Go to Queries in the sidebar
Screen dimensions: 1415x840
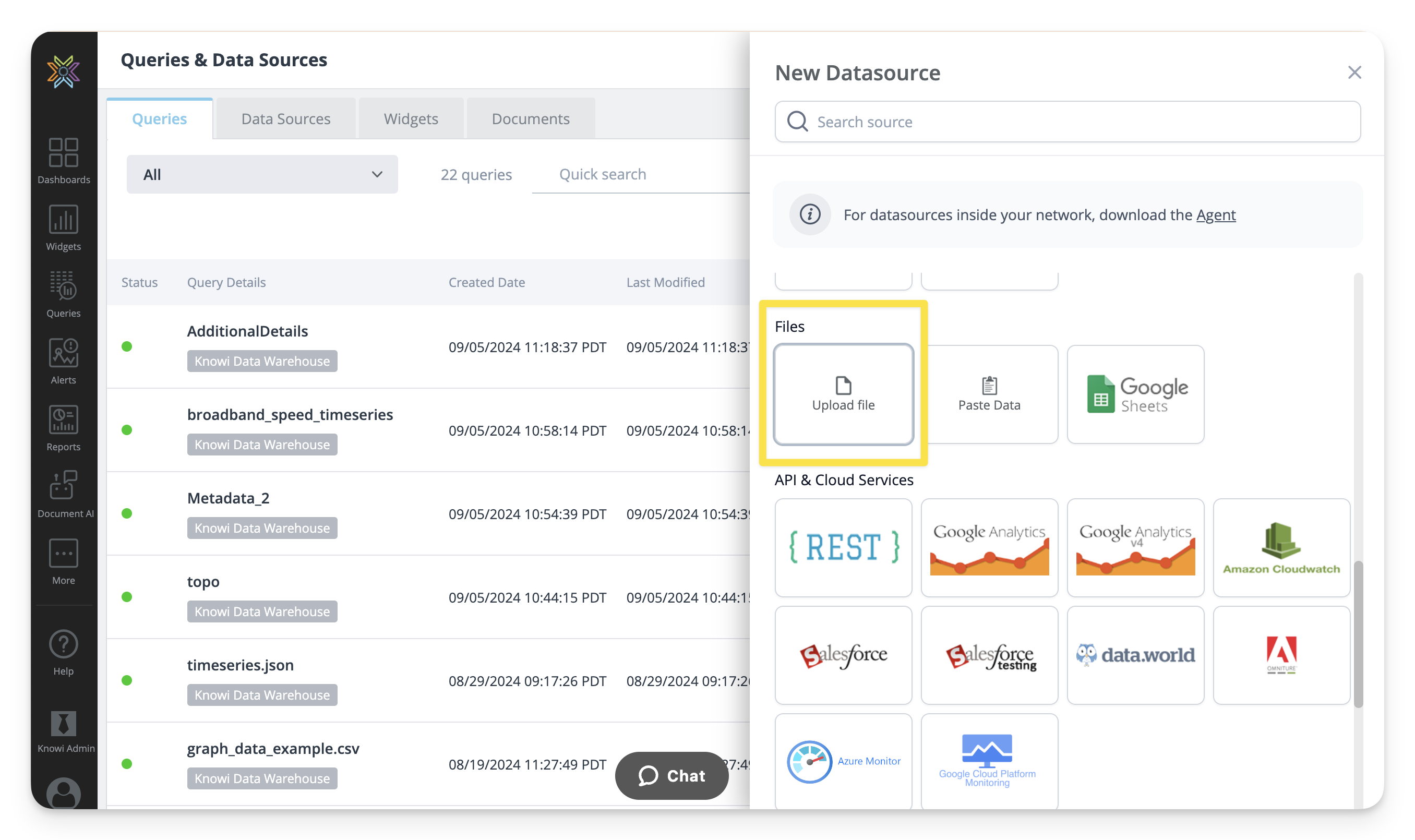pos(63,294)
